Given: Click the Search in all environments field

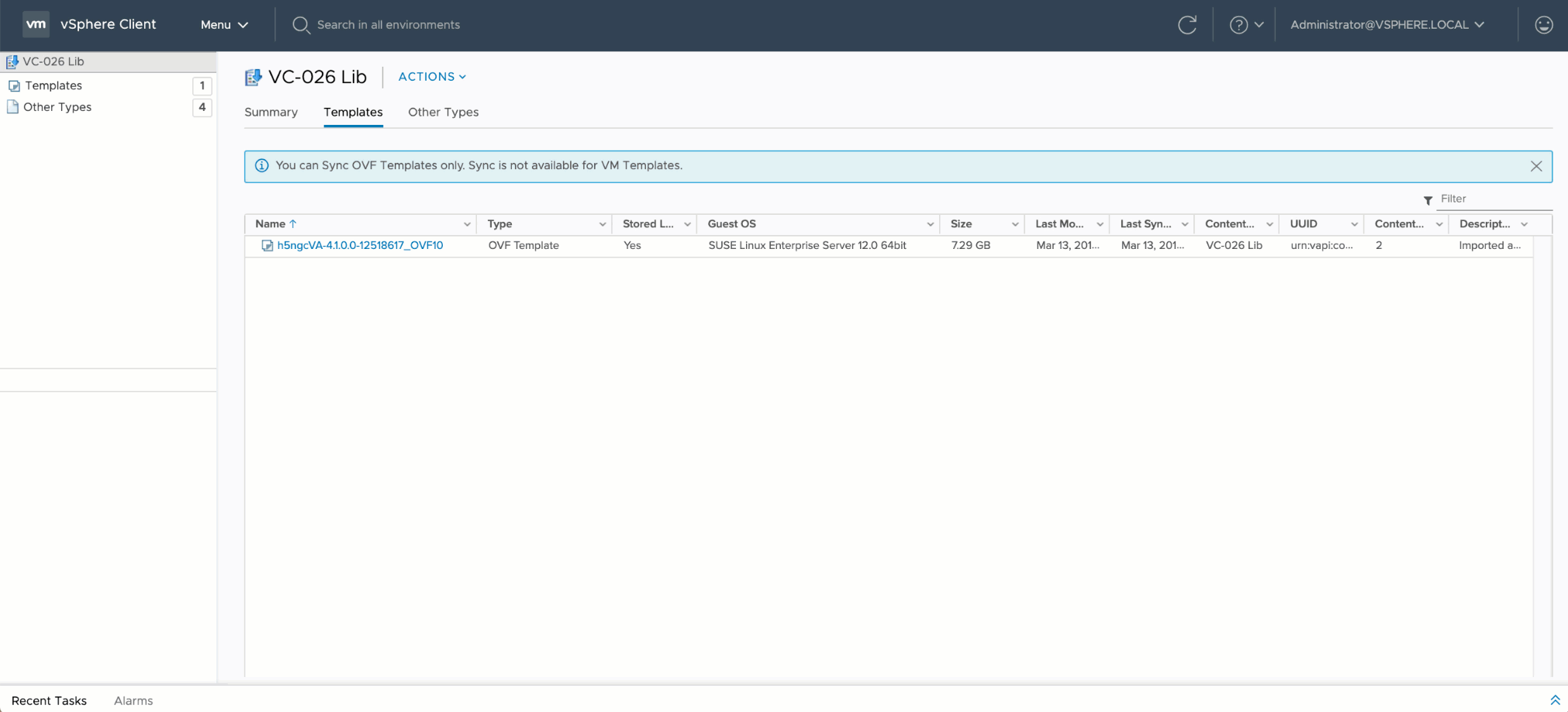Looking at the screenshot, I should coord(389,25).
